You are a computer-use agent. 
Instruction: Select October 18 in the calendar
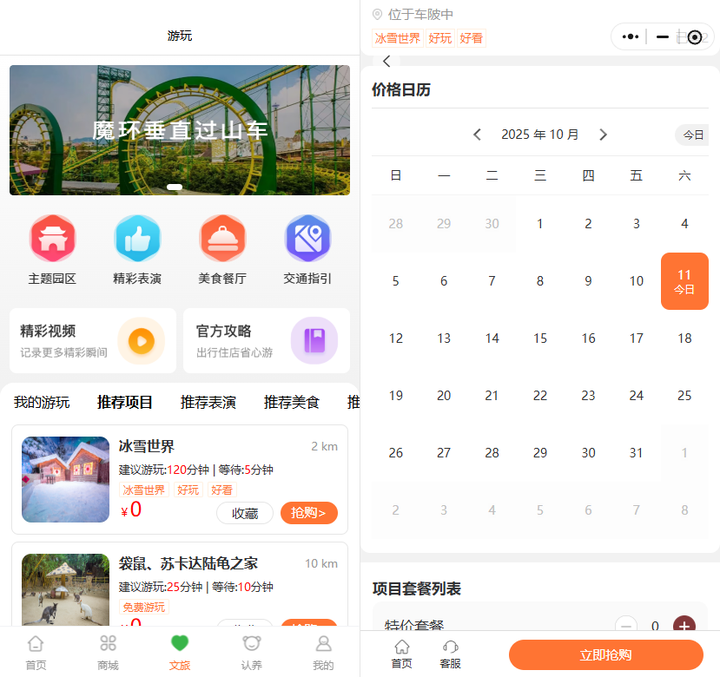684,339
